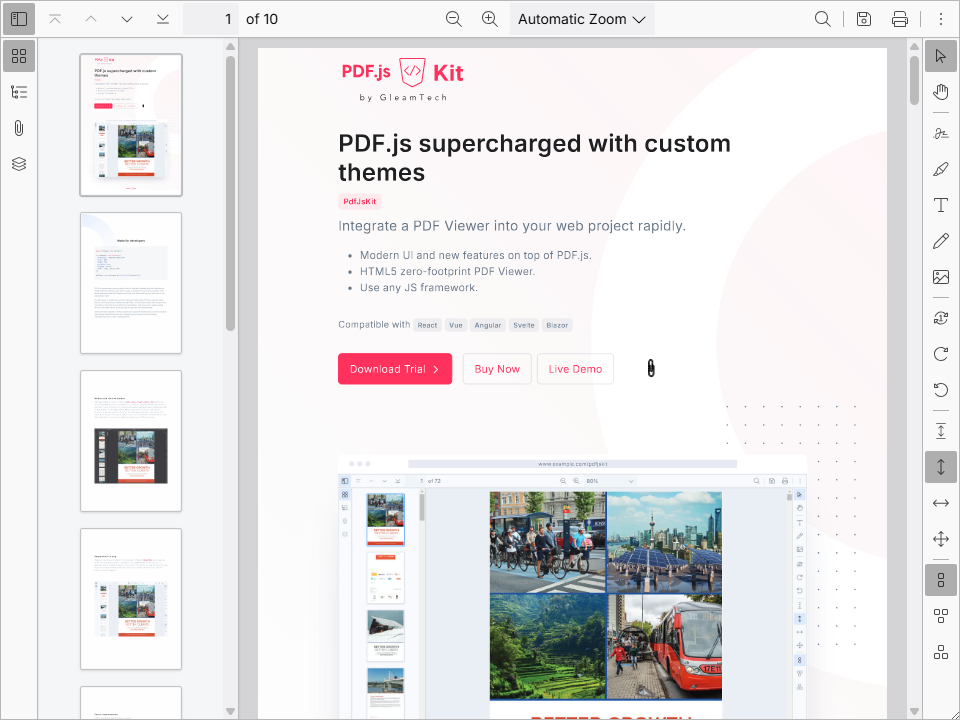
Task: Open the Automatic Zoom dropdown
Action: 582,19
